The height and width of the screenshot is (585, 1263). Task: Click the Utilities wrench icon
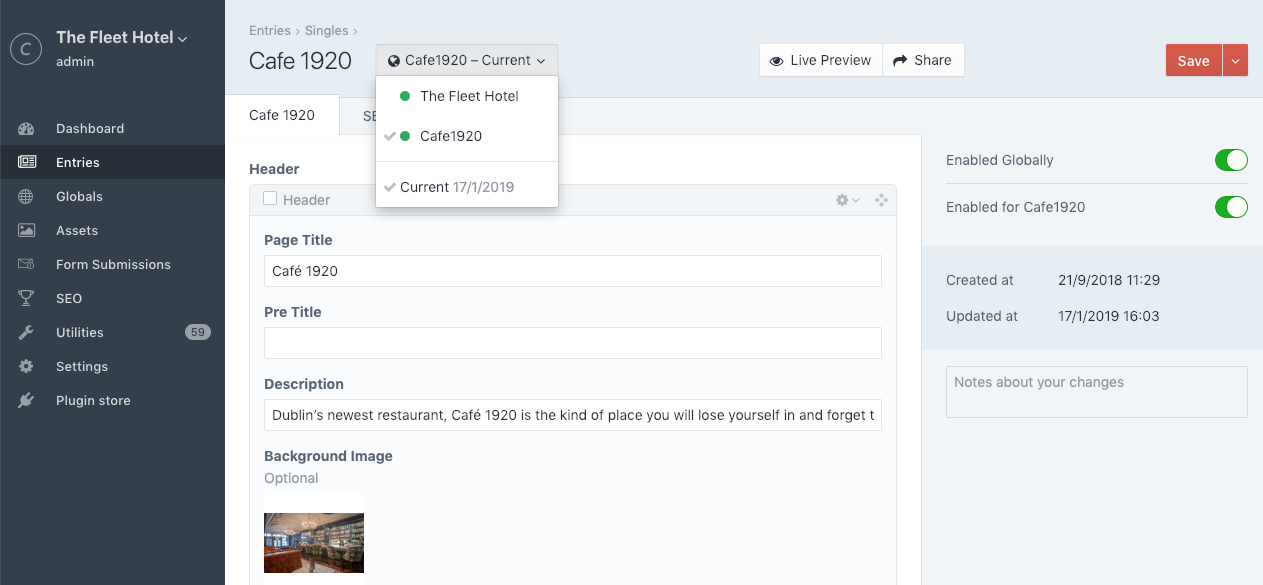pyautogui.click(x=26, y=333)
